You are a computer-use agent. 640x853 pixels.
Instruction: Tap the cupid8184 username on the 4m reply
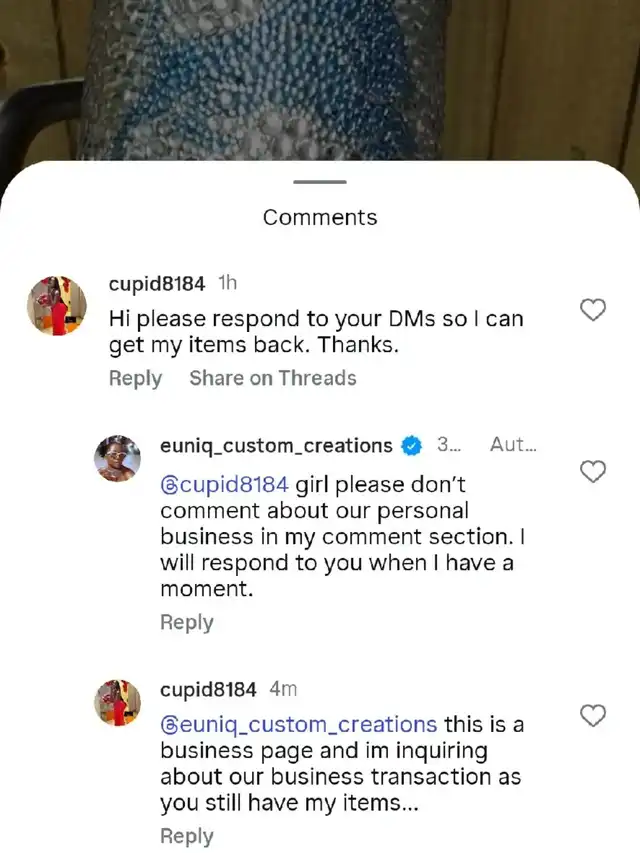point(208,690)
